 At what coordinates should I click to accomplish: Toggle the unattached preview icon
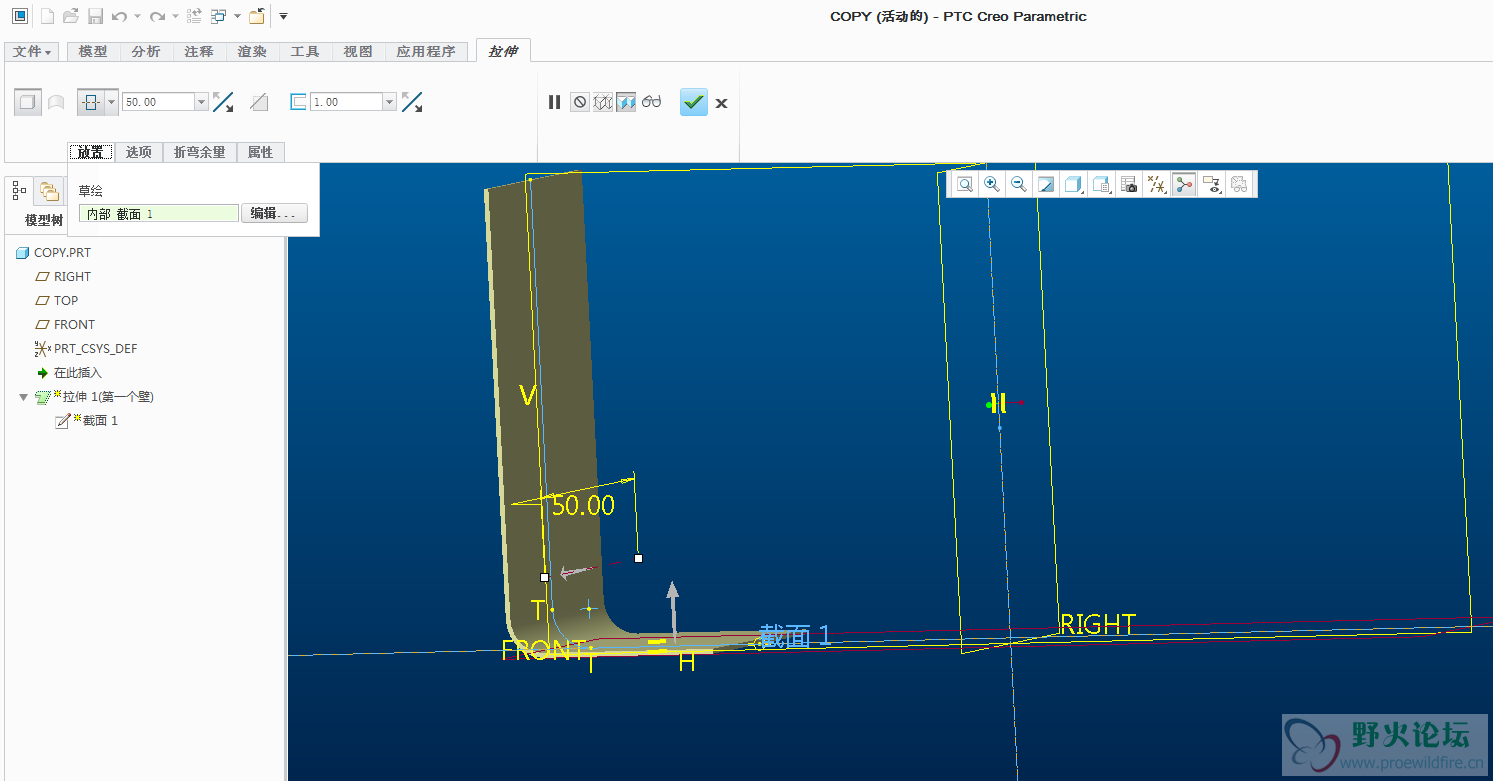602,102
